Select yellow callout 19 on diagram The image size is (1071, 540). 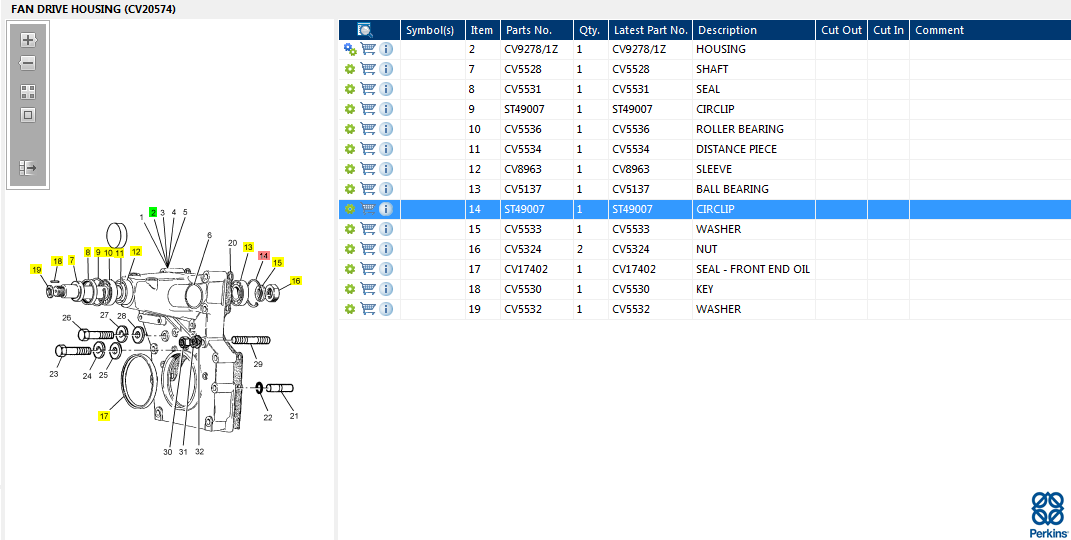36,269
